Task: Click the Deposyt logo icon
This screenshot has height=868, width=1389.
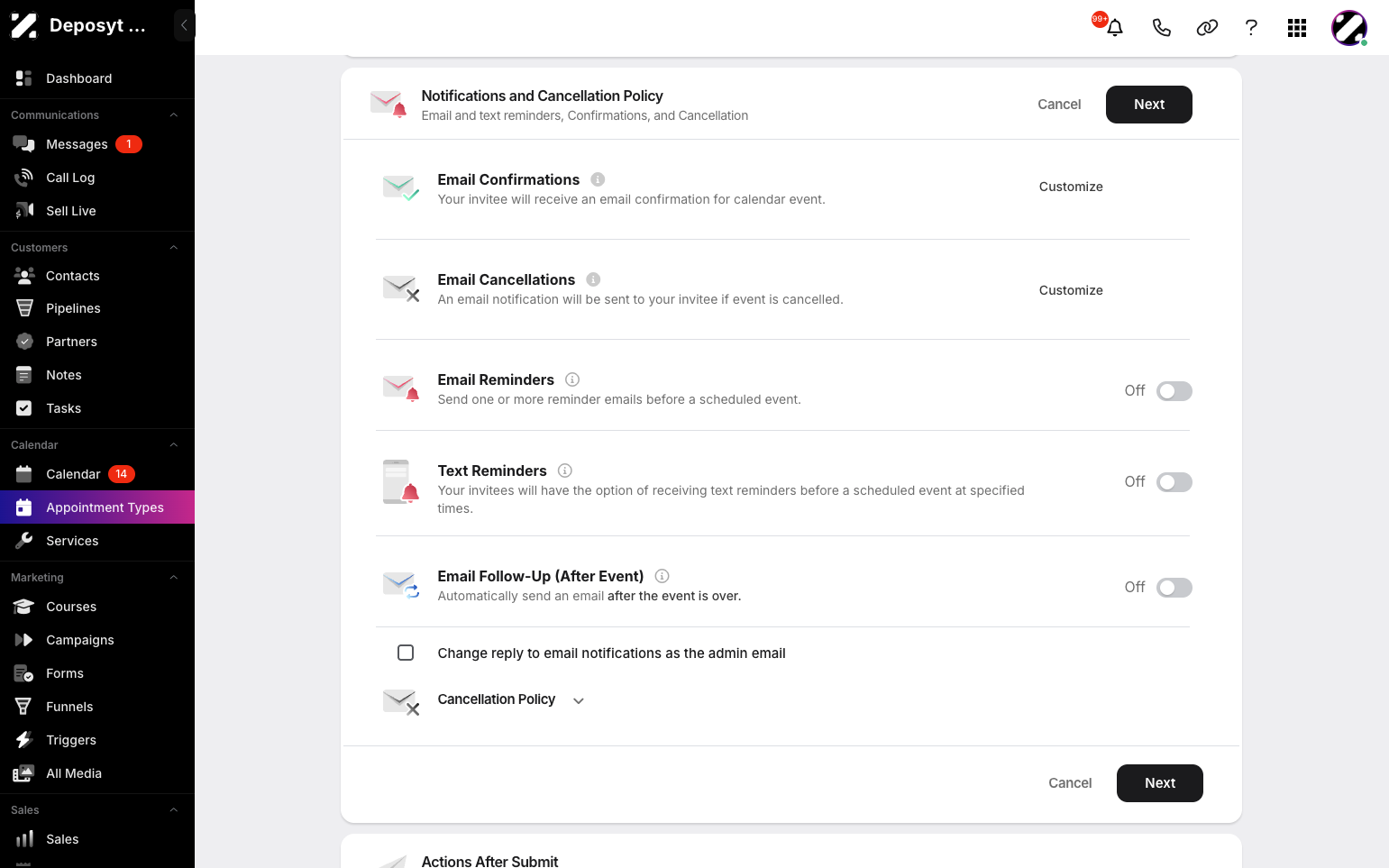Action: (23, 25)
